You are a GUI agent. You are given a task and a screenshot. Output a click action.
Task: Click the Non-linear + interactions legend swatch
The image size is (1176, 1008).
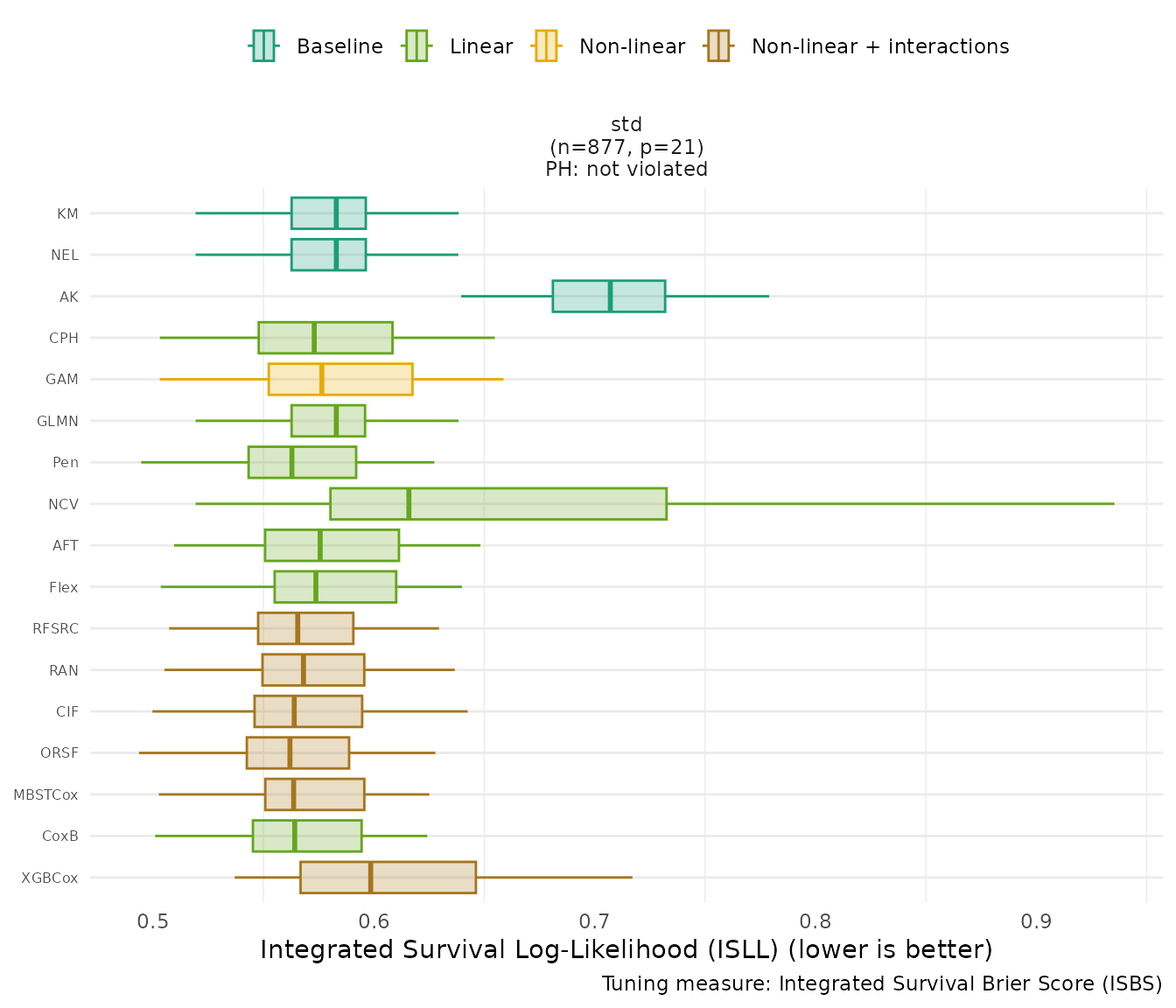(x=717, y=46)
